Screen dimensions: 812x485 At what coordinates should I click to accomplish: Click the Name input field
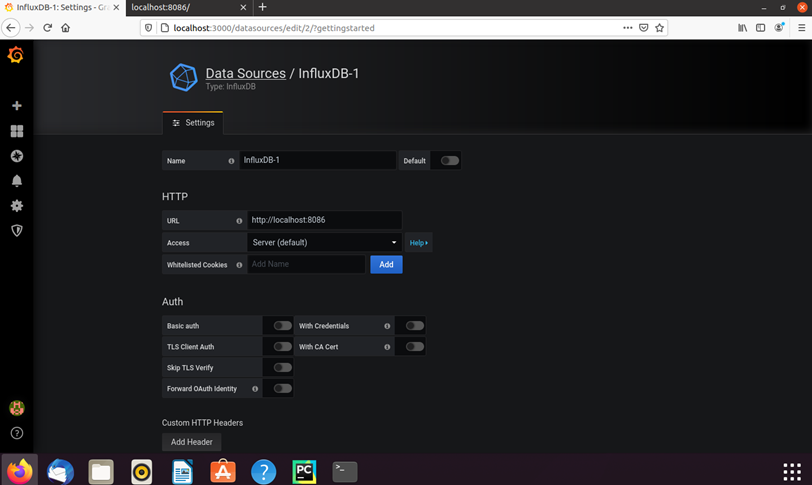tap(318, 160)
